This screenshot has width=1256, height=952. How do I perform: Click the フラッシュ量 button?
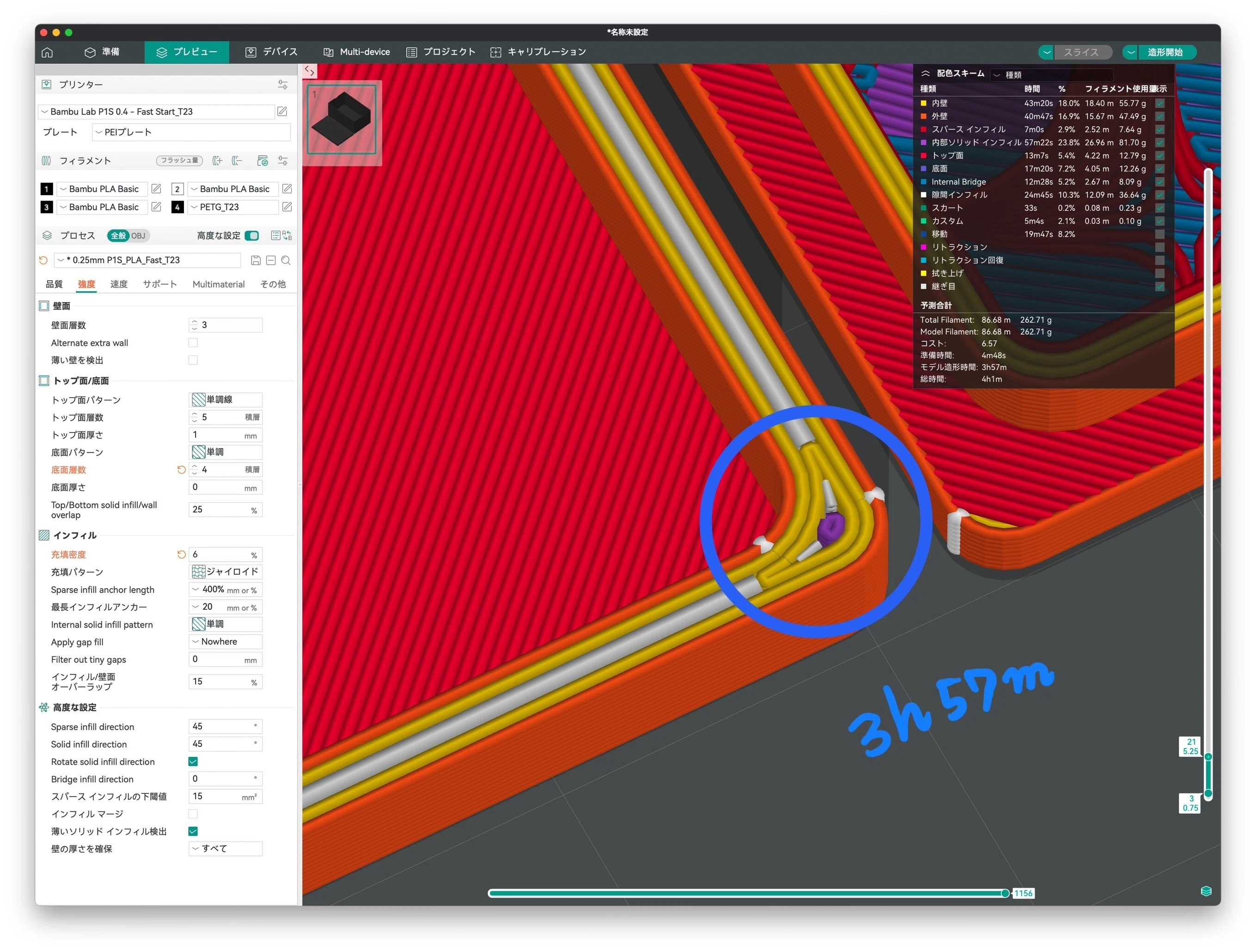coord(179,161)
